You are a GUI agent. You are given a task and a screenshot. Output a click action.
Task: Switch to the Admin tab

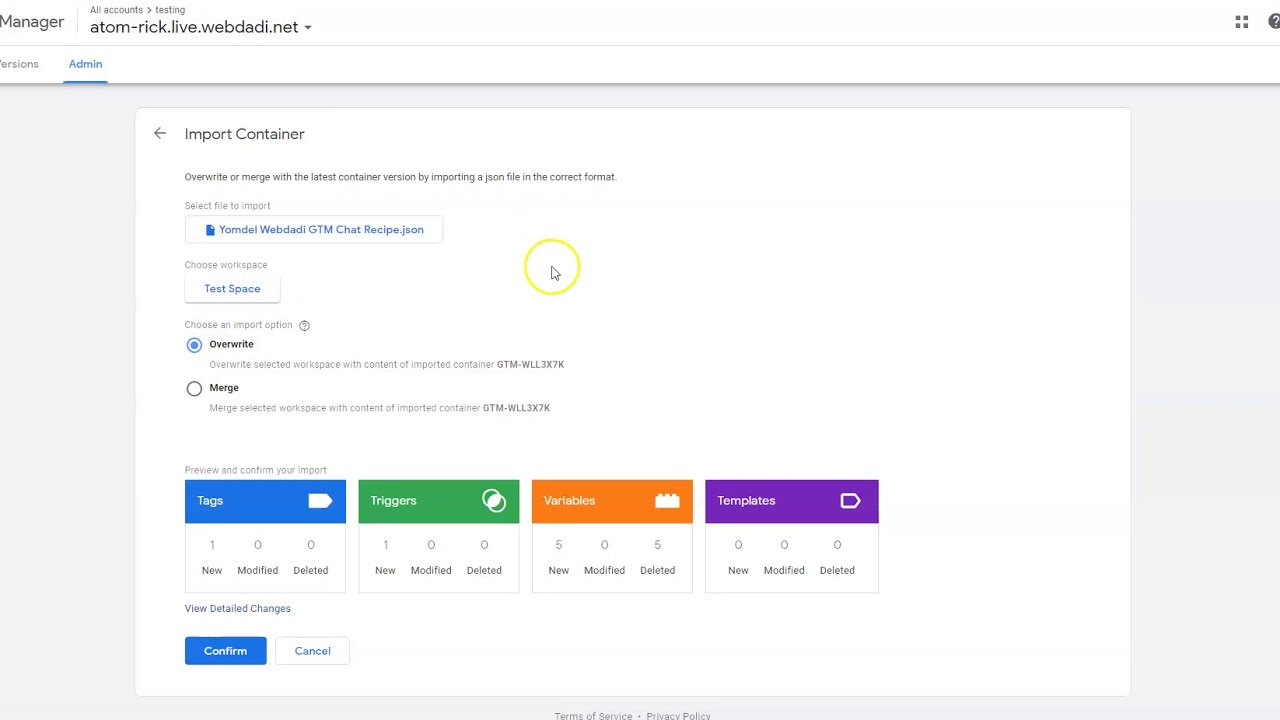pyautogui.click(x=85, y=64)
